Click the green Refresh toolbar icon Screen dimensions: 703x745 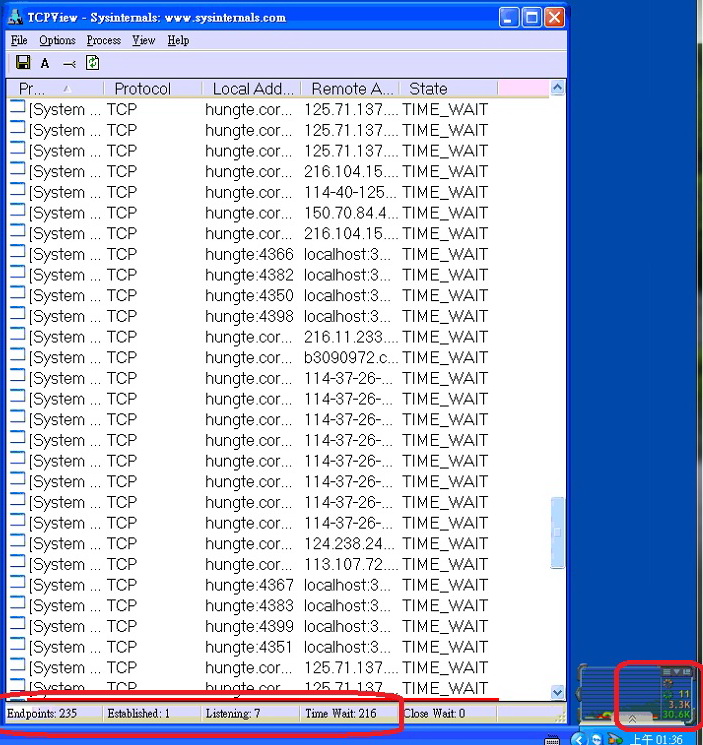[x=93, y=63]
